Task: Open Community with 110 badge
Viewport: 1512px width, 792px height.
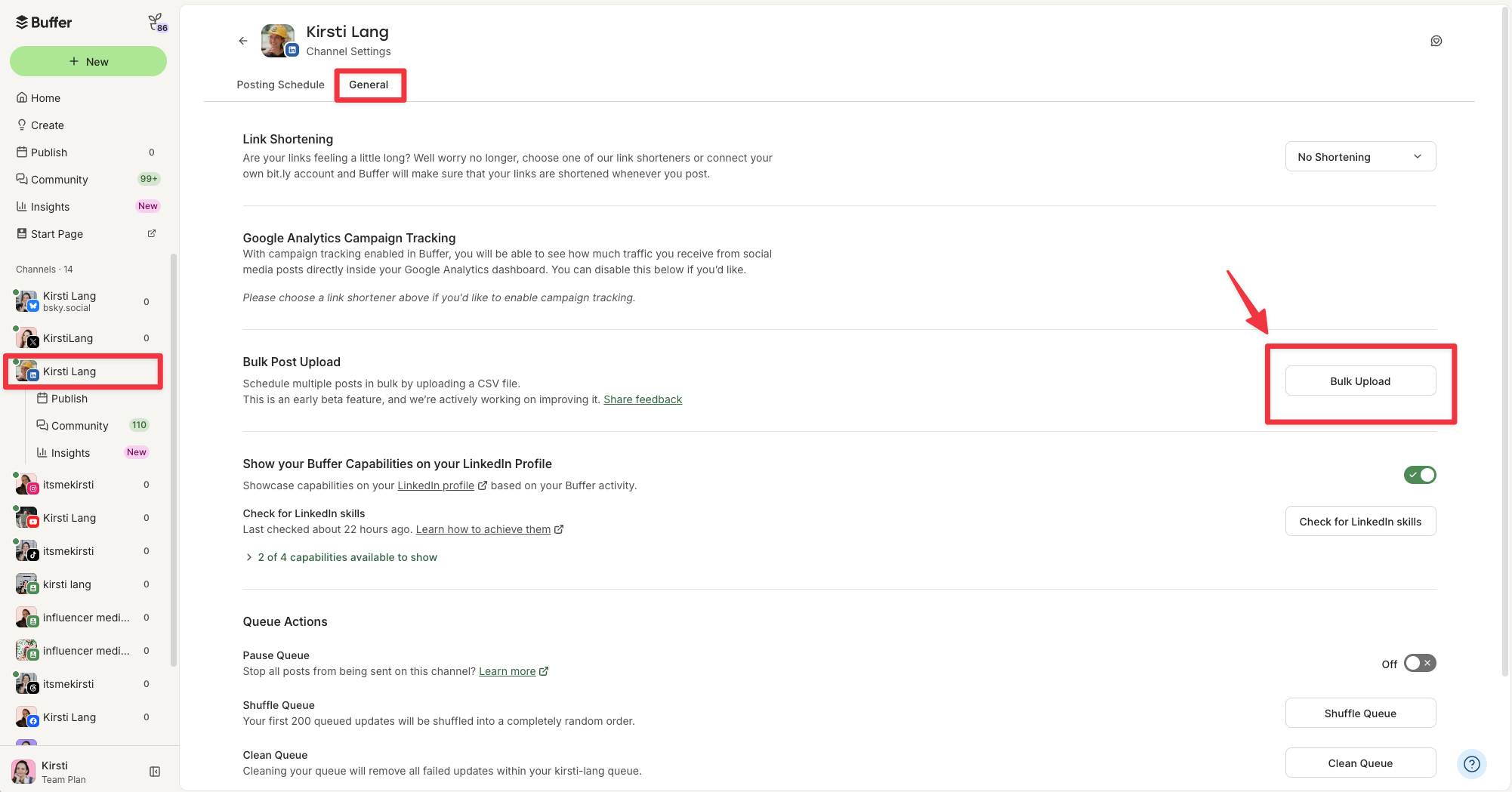Action: coord(93,426)
